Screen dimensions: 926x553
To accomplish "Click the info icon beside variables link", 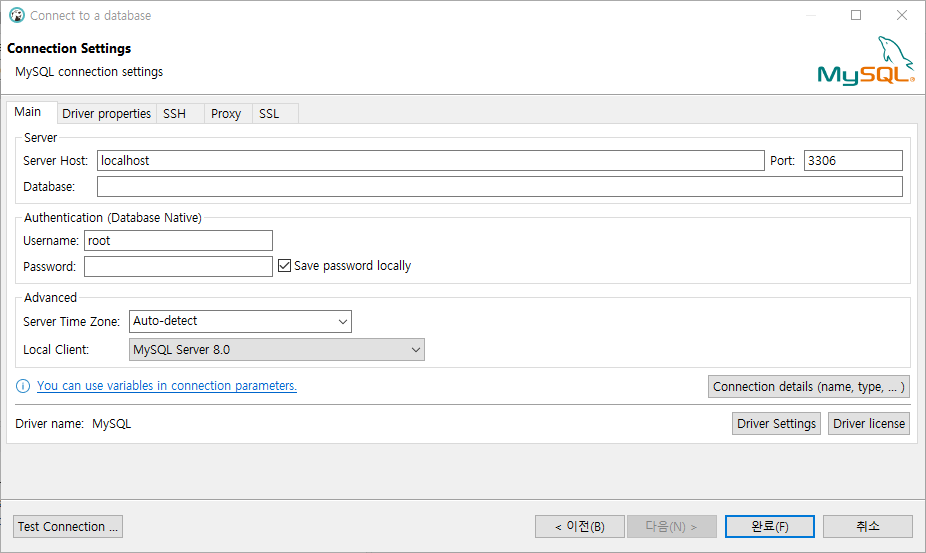I will [23, 386].
